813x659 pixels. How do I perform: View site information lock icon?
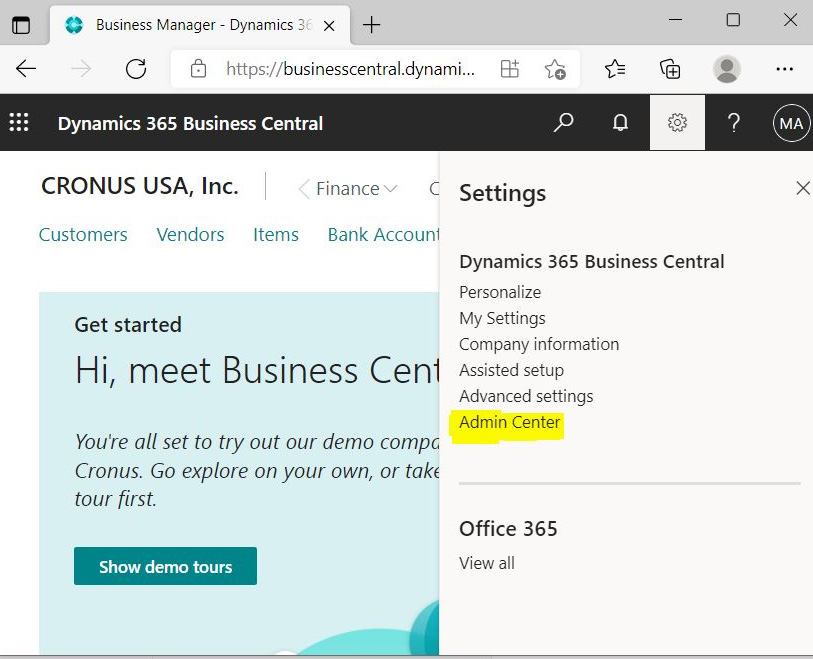198,68
